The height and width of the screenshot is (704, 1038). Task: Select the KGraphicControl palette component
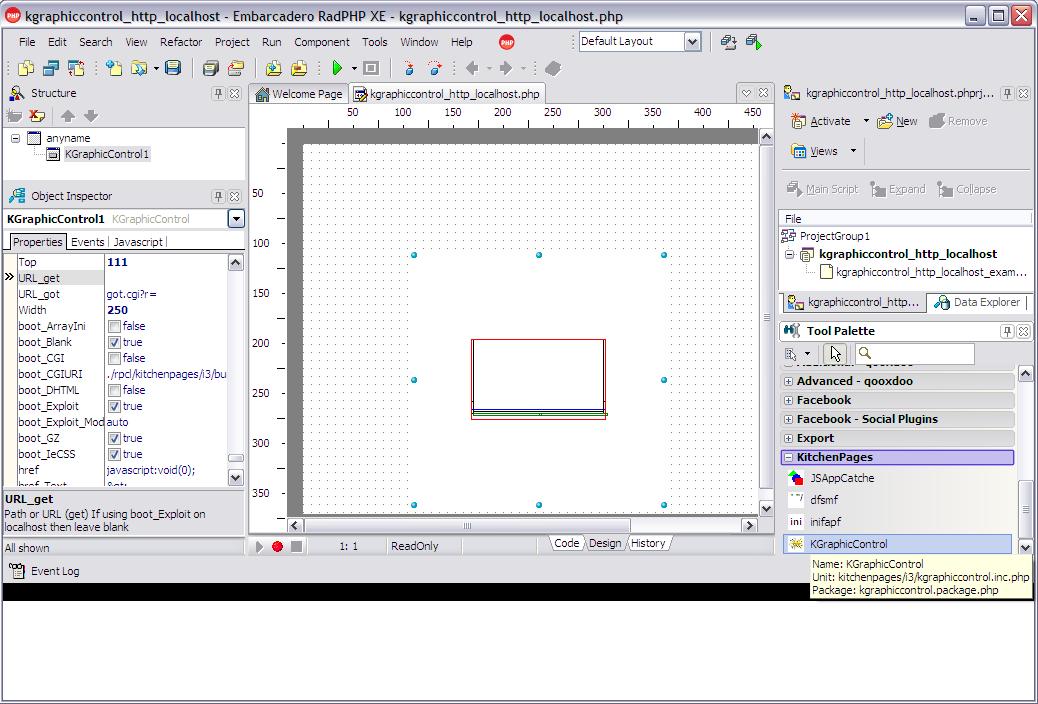898,544
